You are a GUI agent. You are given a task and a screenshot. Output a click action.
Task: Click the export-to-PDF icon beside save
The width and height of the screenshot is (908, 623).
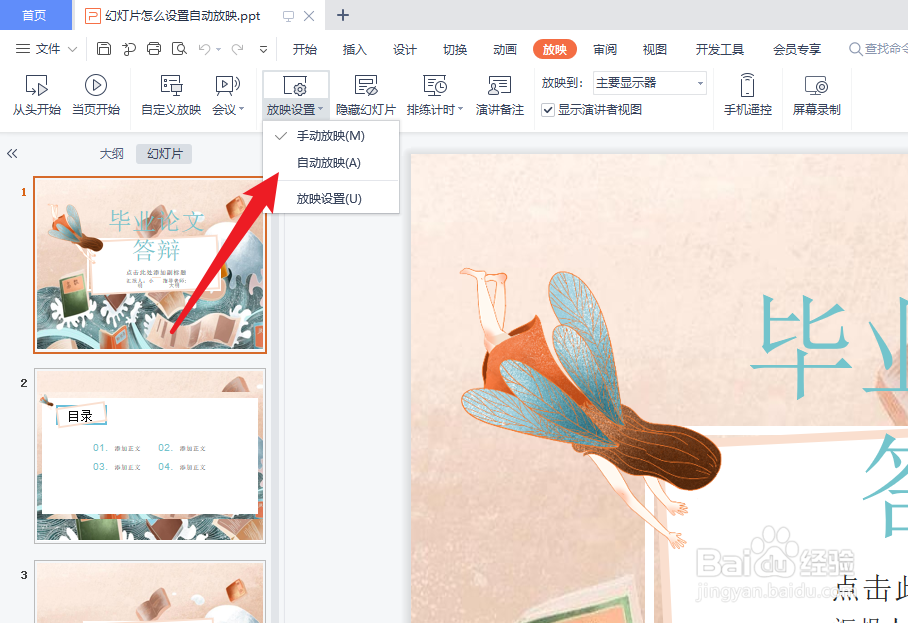tap(129, 49)
